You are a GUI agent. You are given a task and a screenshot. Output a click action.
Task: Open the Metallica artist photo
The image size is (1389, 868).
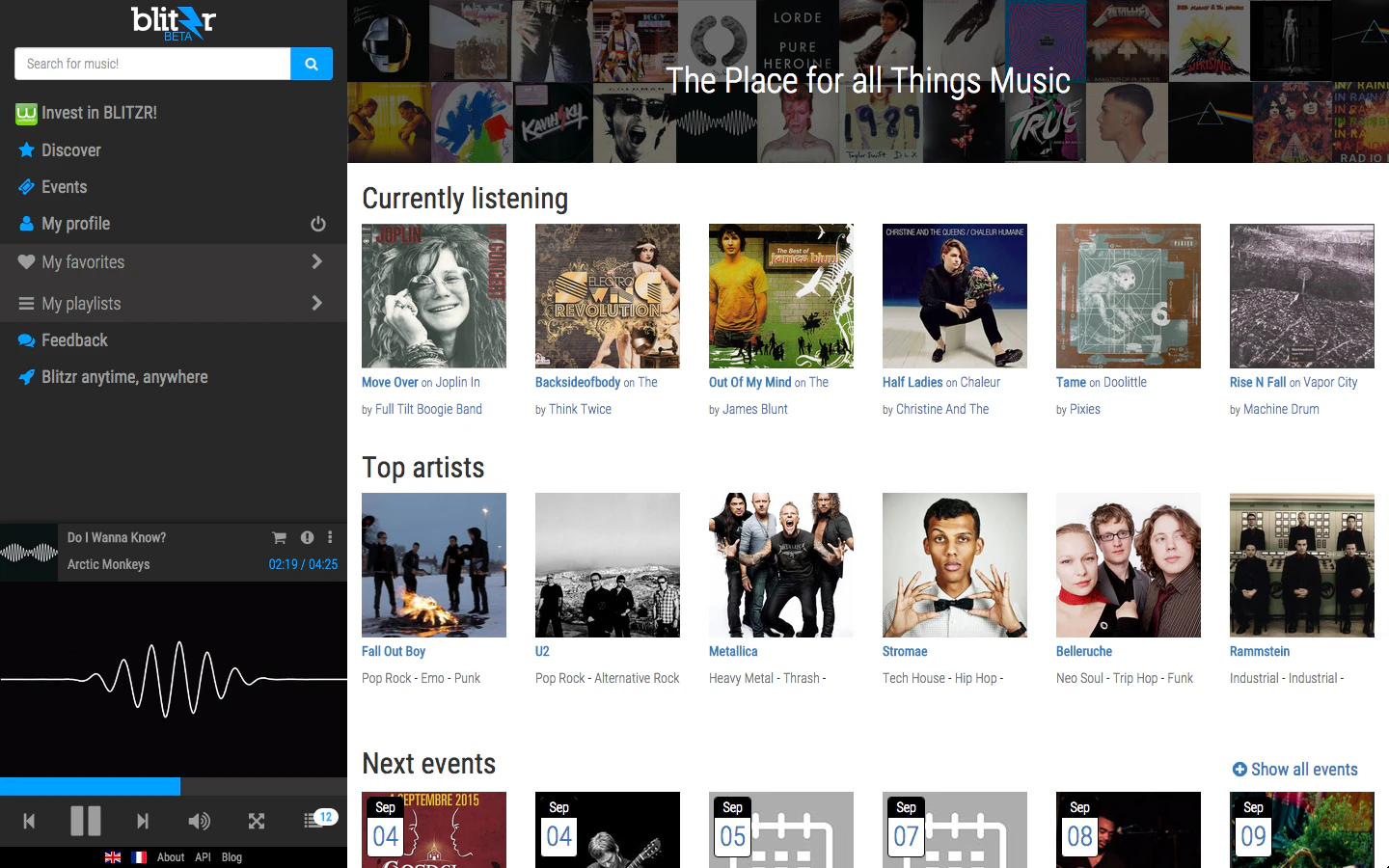click(x=781, y=565)
